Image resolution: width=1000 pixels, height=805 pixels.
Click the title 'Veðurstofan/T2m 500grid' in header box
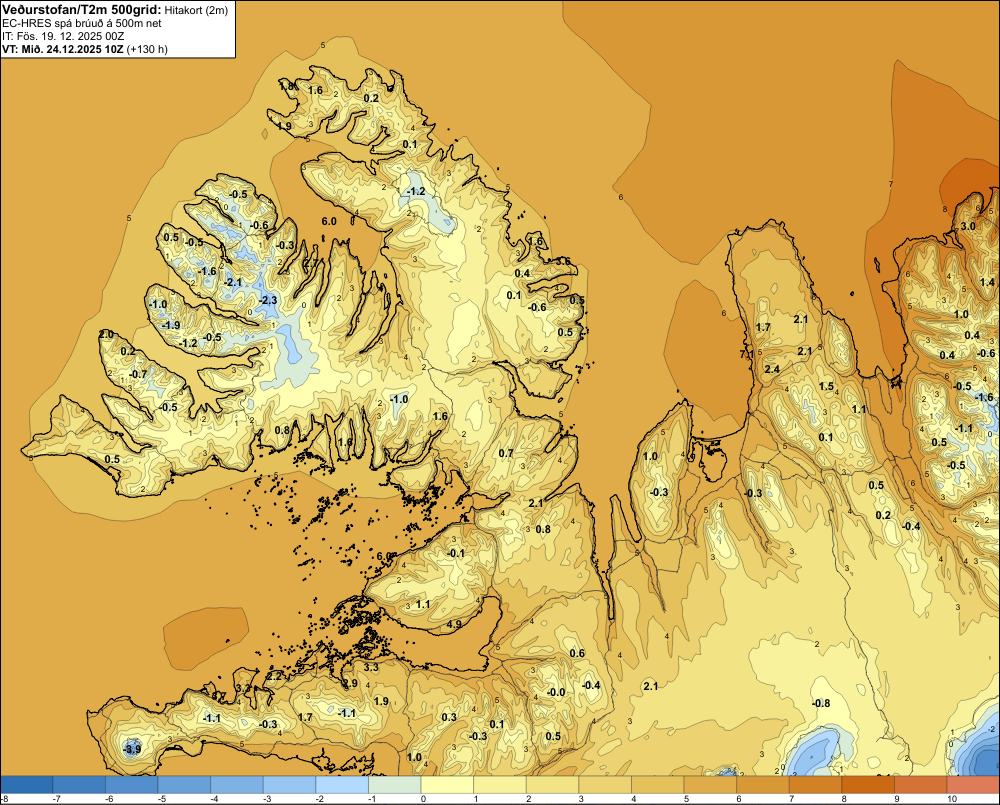click(x=82, y=9)
